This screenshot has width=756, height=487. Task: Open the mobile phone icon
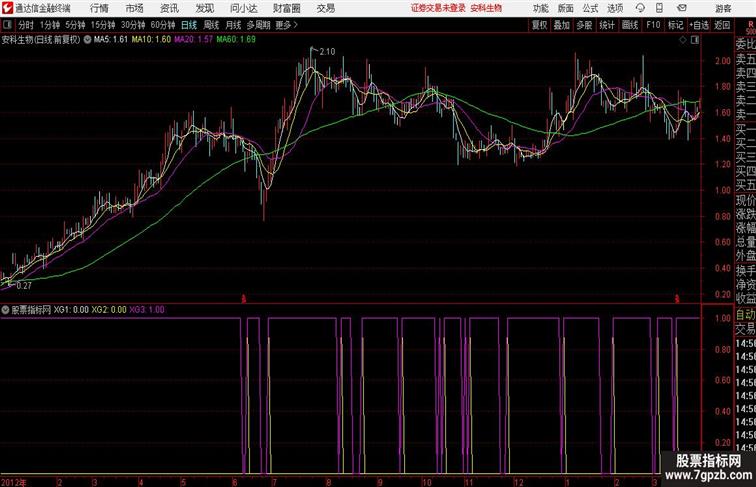659,8
